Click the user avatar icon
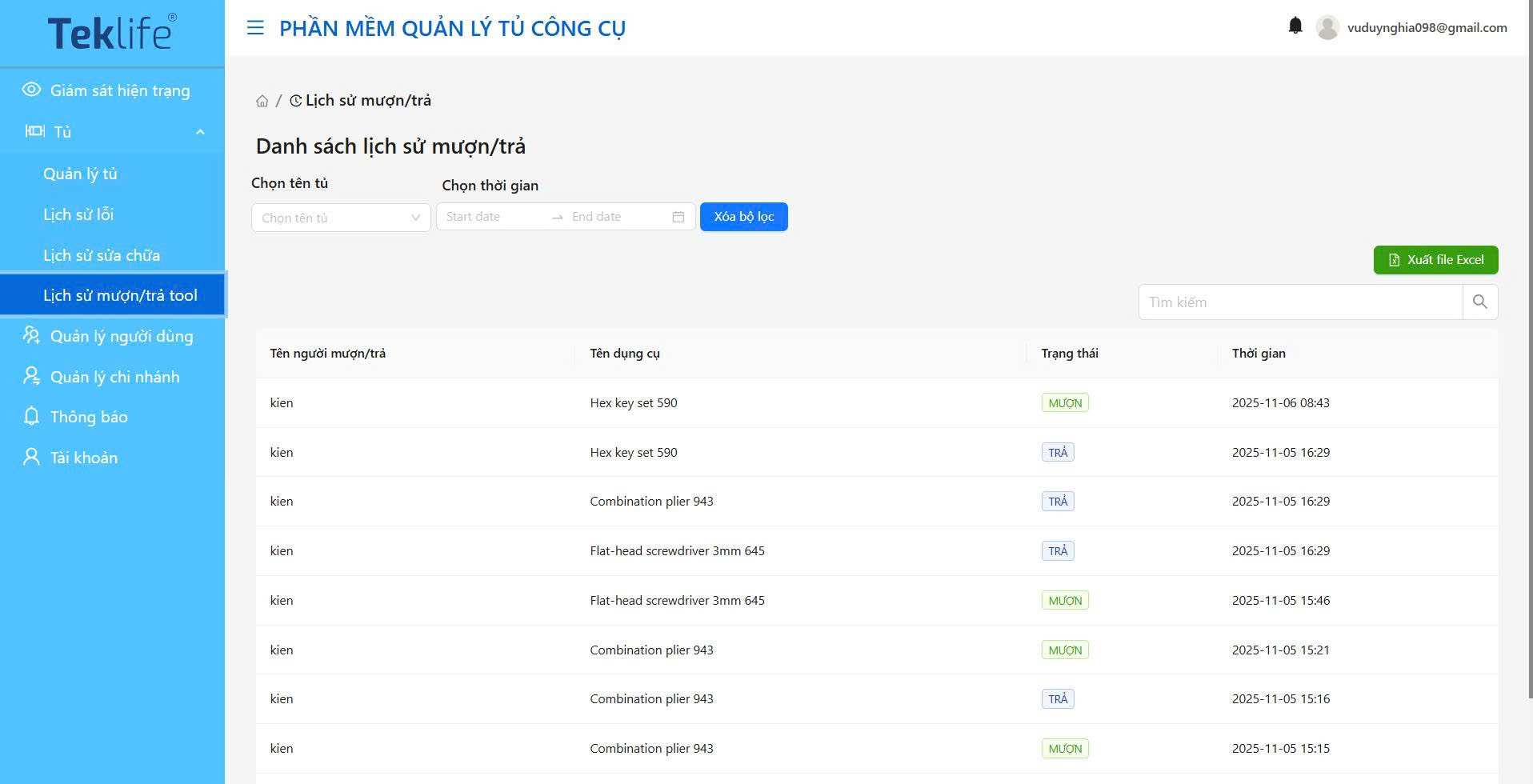 tap(1327, 27)
